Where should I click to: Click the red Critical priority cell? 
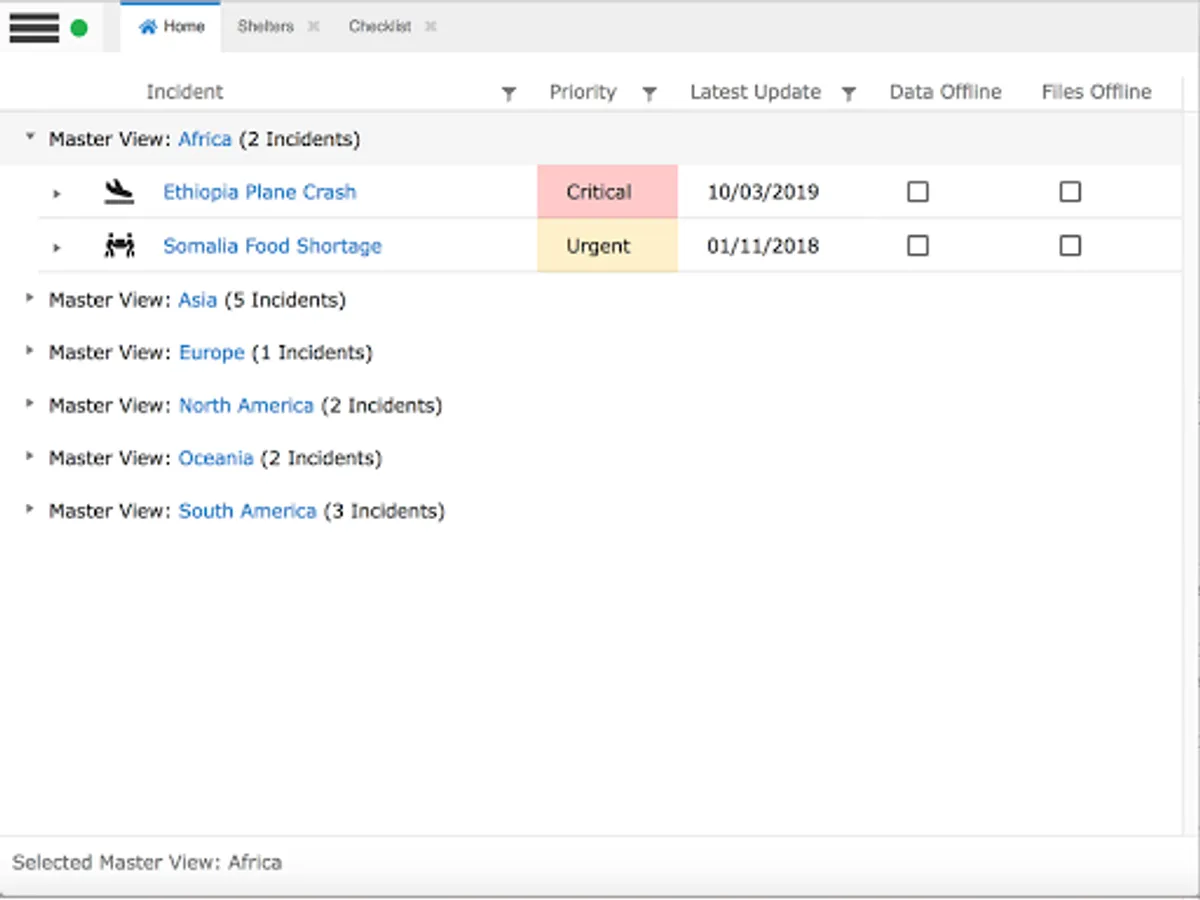607,192
